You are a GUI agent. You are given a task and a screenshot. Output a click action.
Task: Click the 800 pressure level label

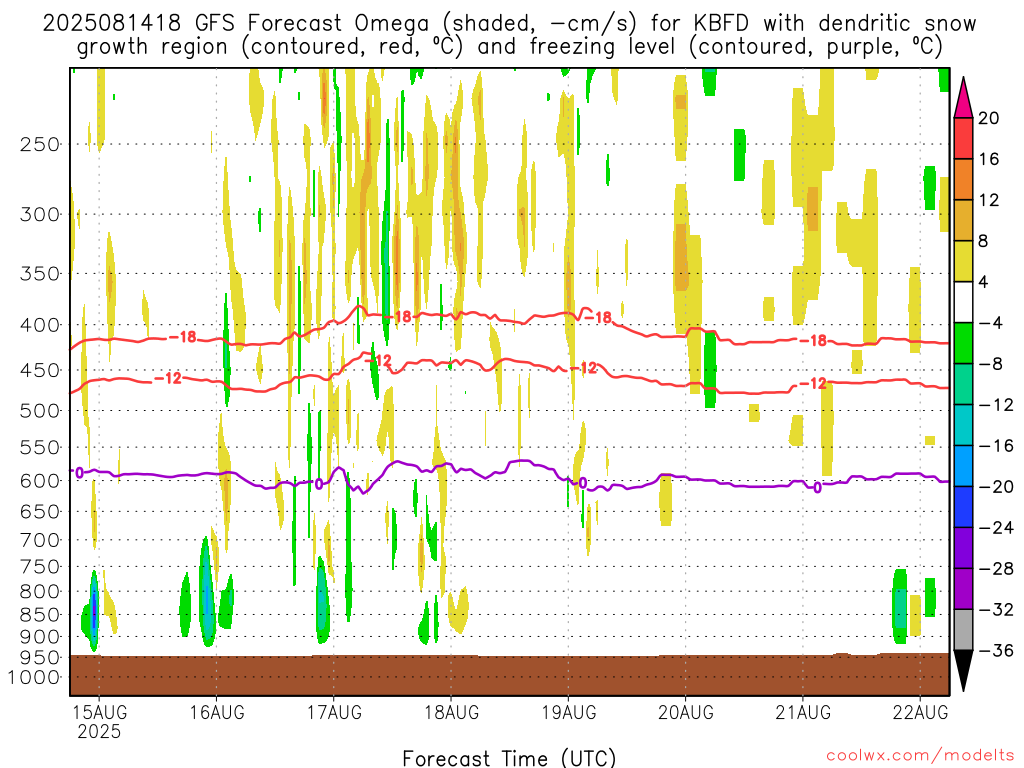(40, 592)
